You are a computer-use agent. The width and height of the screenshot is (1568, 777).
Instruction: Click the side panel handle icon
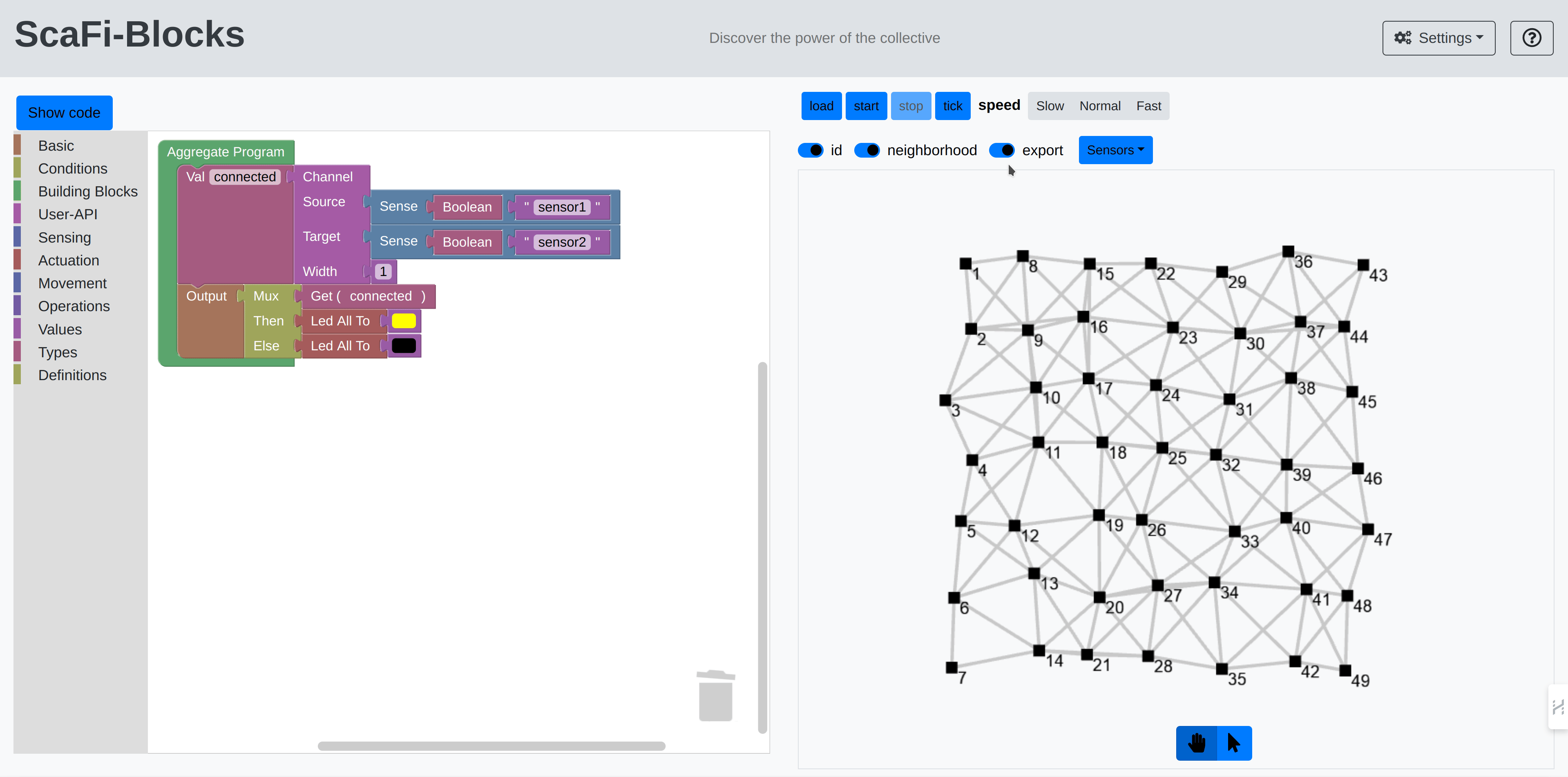[1558, 706]
